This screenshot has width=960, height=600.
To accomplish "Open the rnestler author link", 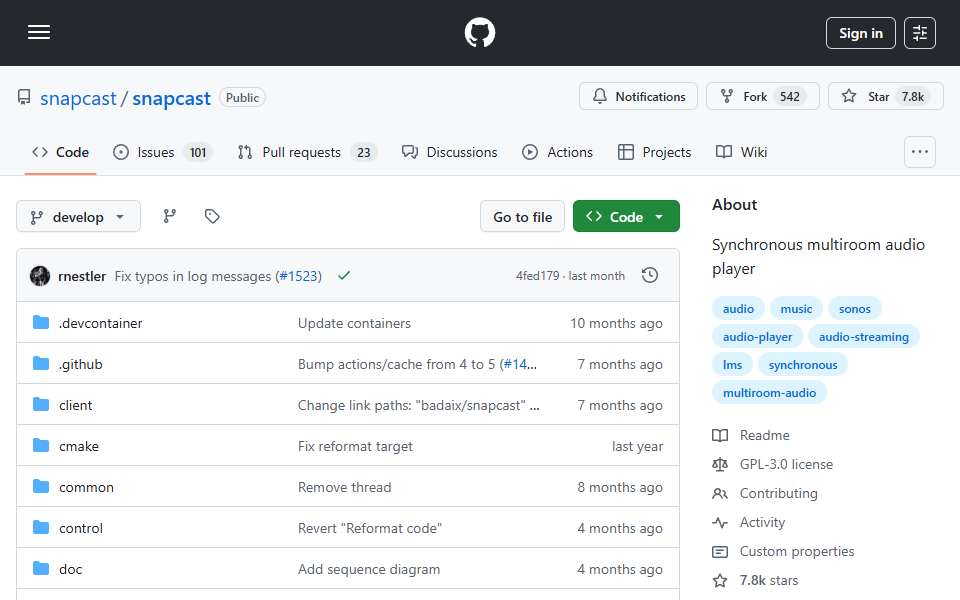I will click(x=82, y=277).
